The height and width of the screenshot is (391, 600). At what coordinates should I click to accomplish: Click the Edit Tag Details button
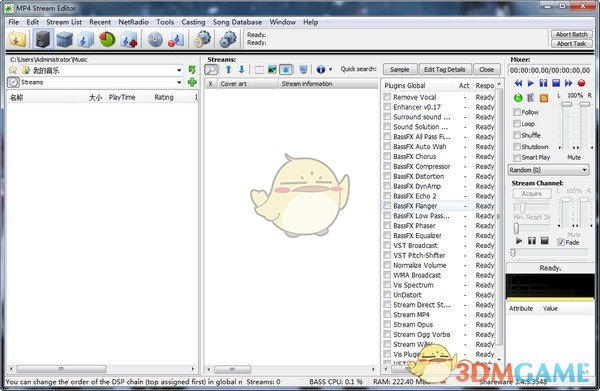point(445,70)
